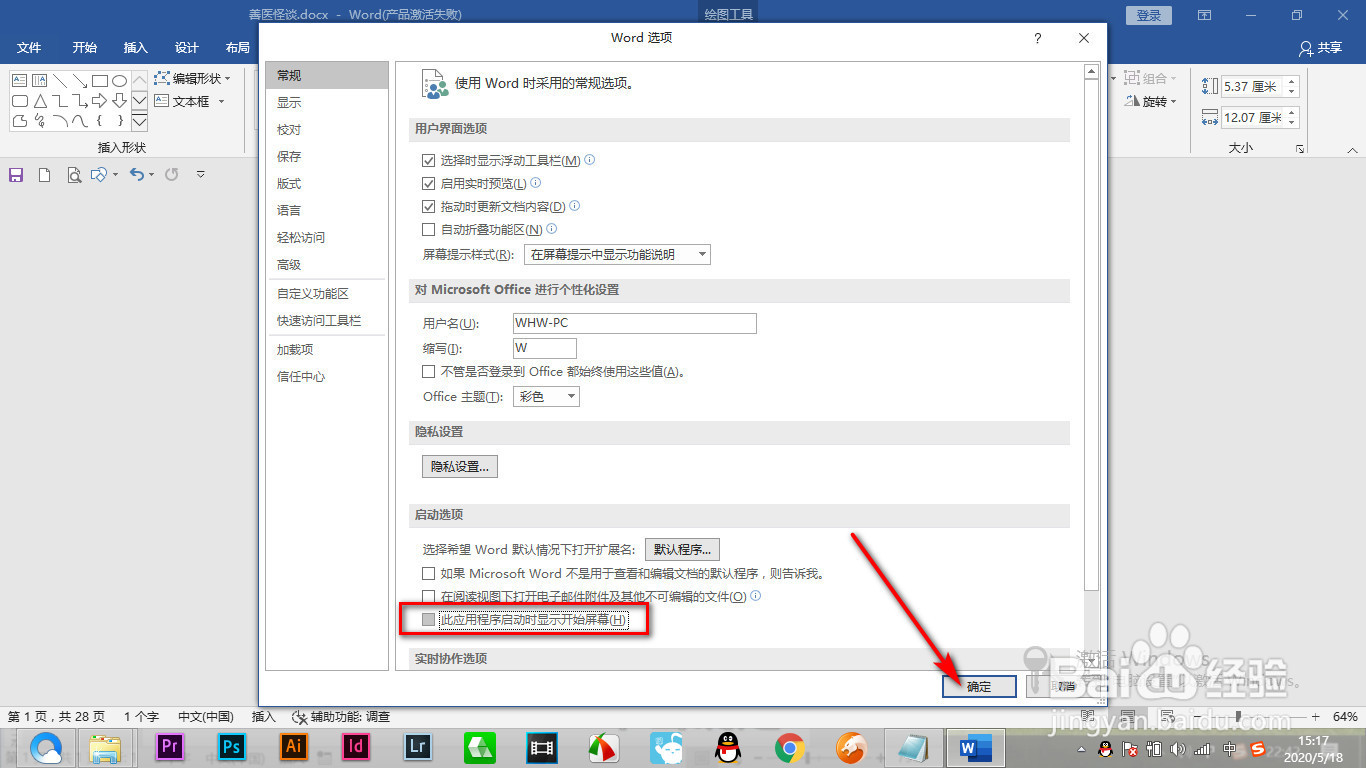Click the Save icon in quick access toolbar
The height and width of the screenshot is (768, 1366).
click(16, 175)
